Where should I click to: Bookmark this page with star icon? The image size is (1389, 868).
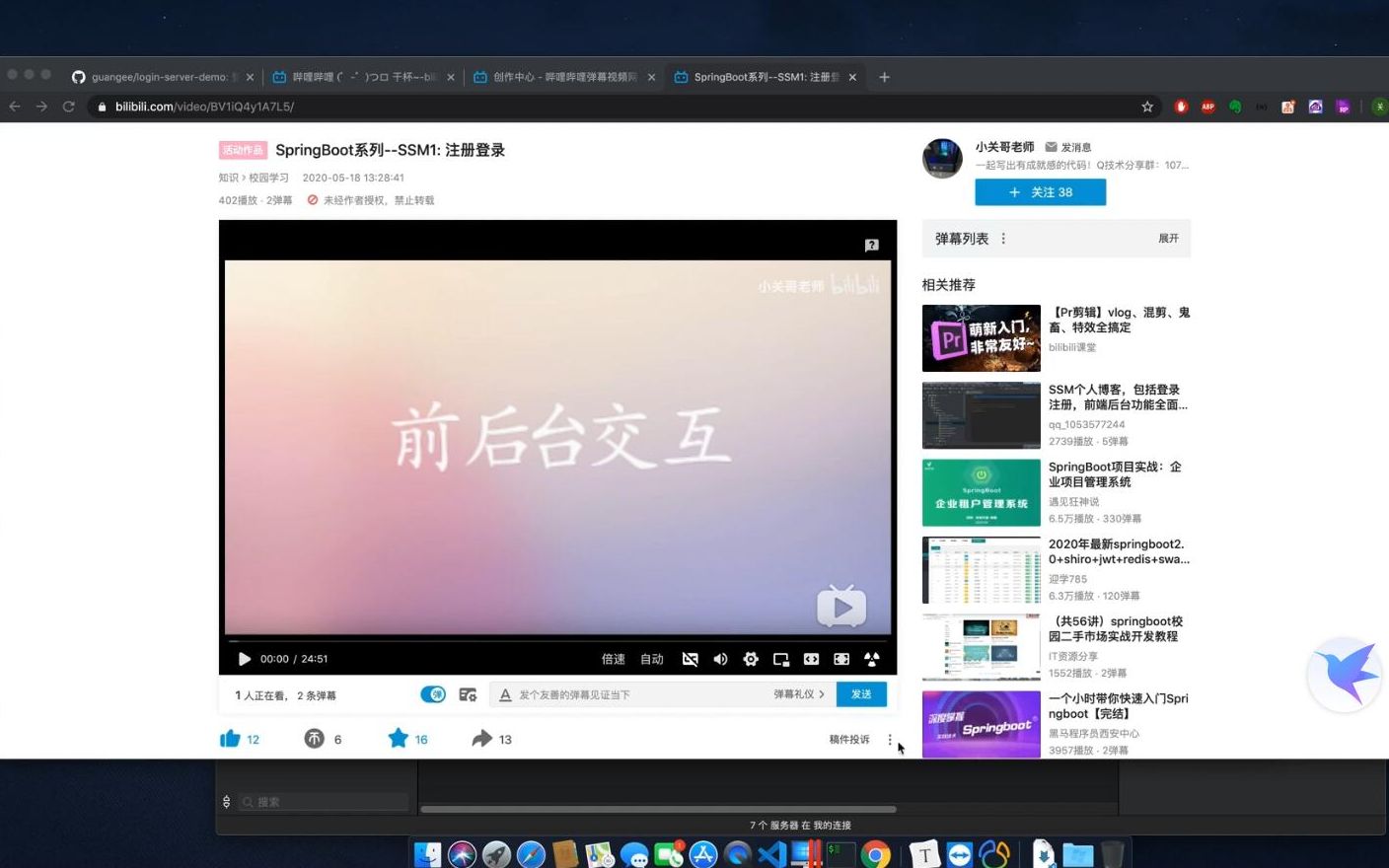[1147, 107]
